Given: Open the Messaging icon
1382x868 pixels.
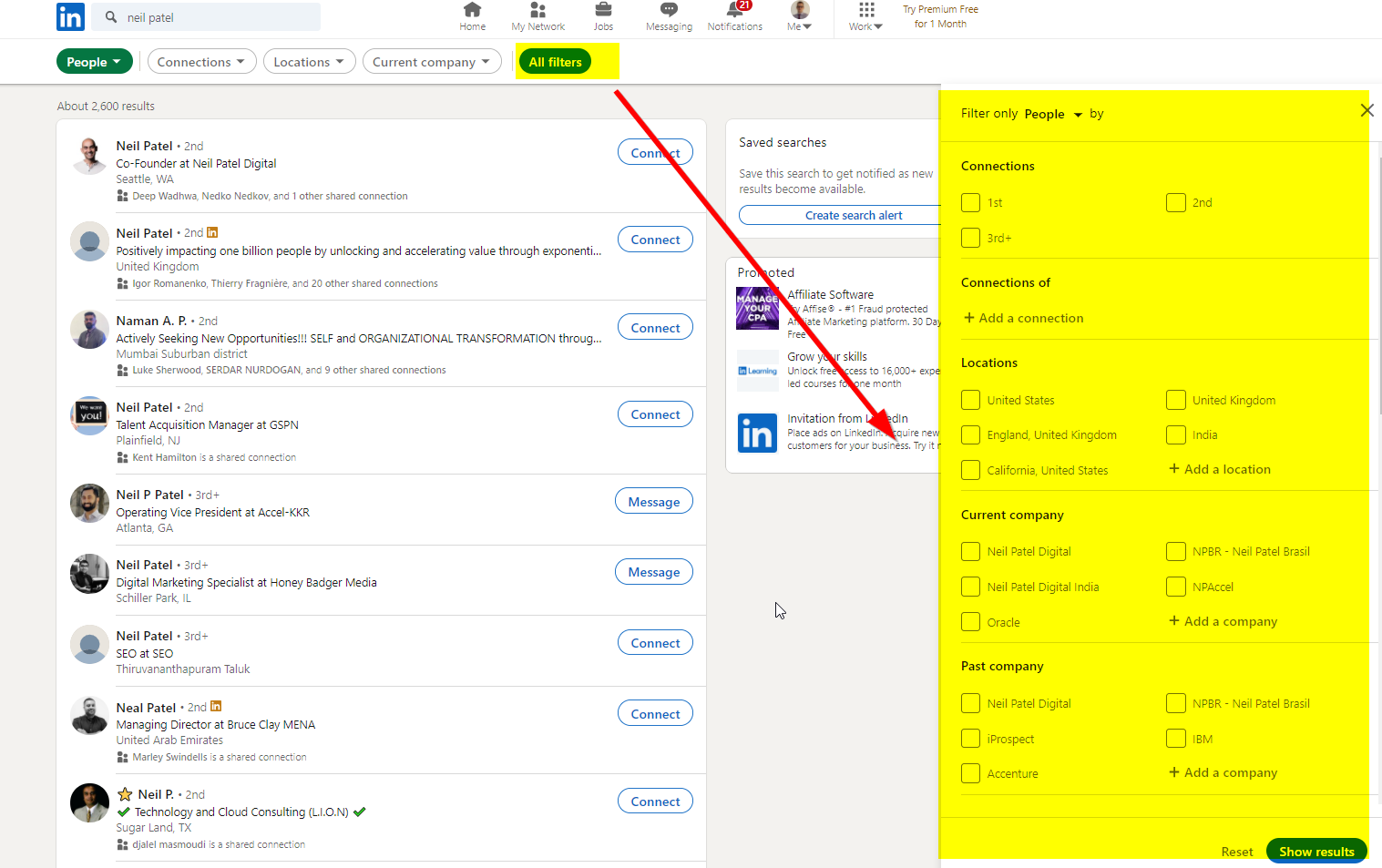Looking at the screenshot, I should click(669, 10).
